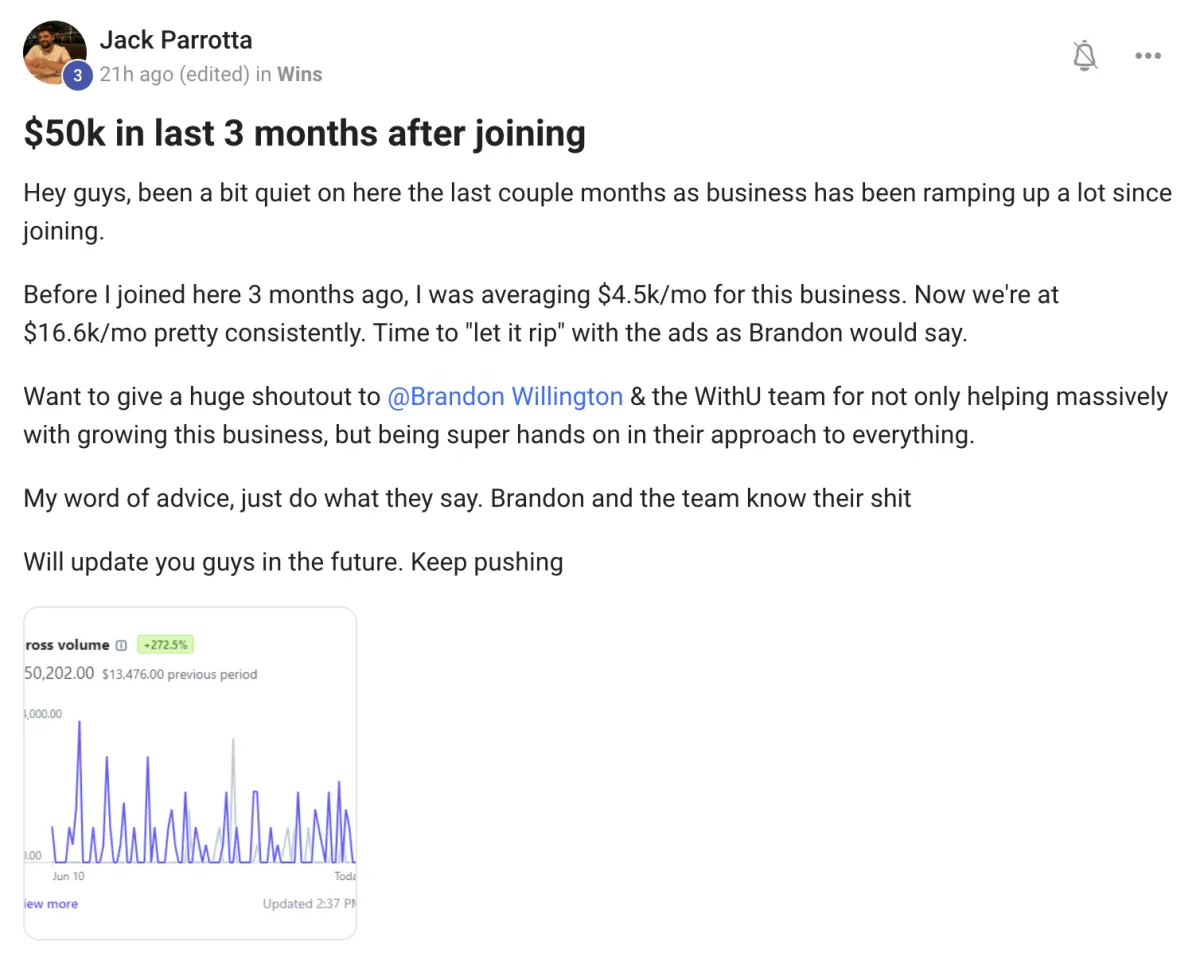Click the level 3 badge on avatar
This screenshot has height=958, width=1200.
click(77, 76)
